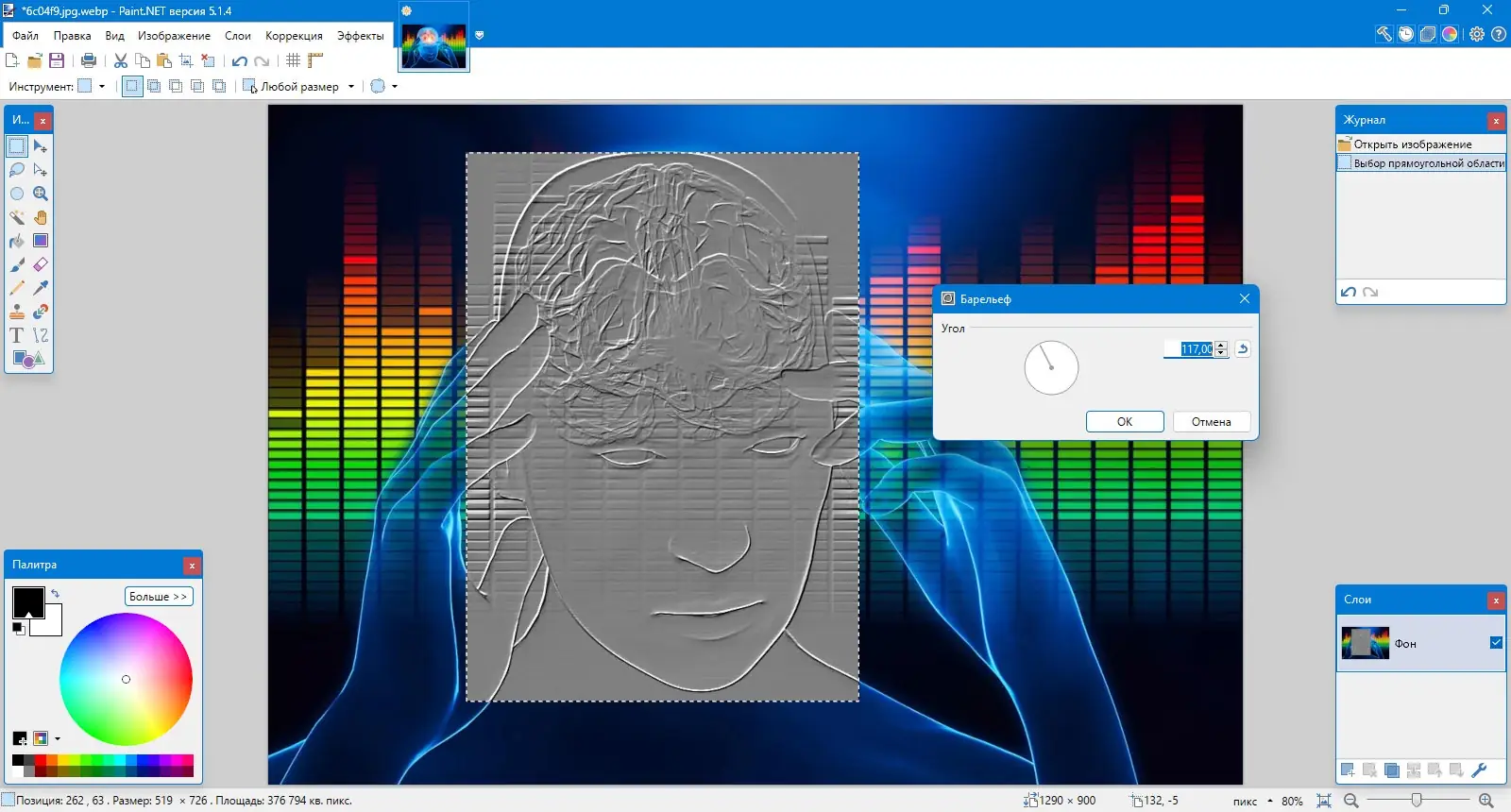This screenshot has width=1511, height=812.
Task: Open the Правка menu
Action: coord(72,36)
